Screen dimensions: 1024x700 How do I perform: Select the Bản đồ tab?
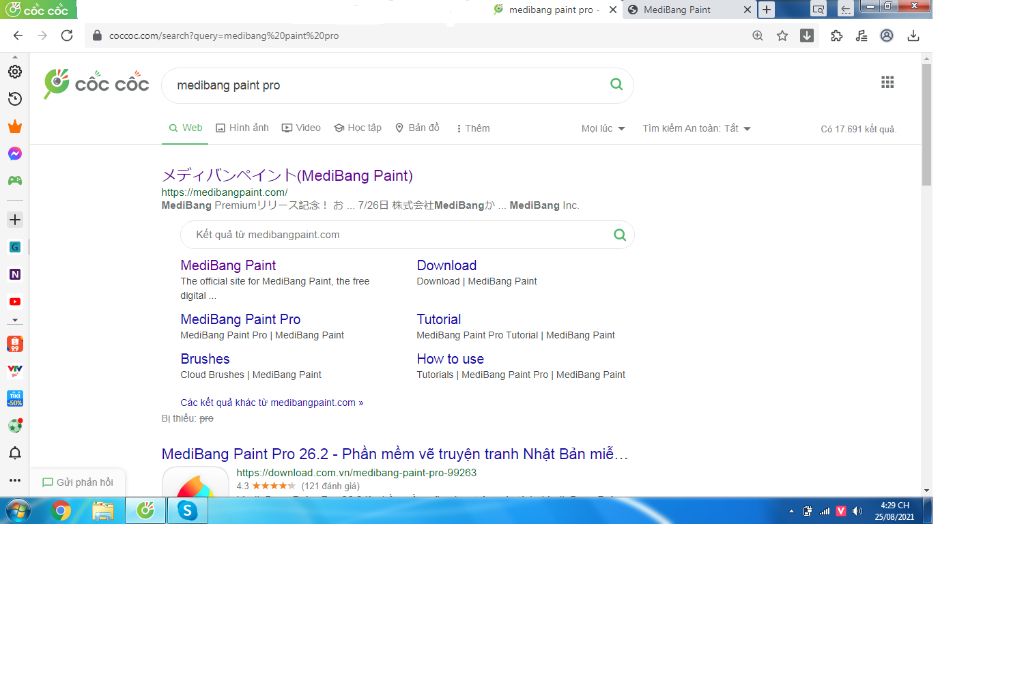417,128
